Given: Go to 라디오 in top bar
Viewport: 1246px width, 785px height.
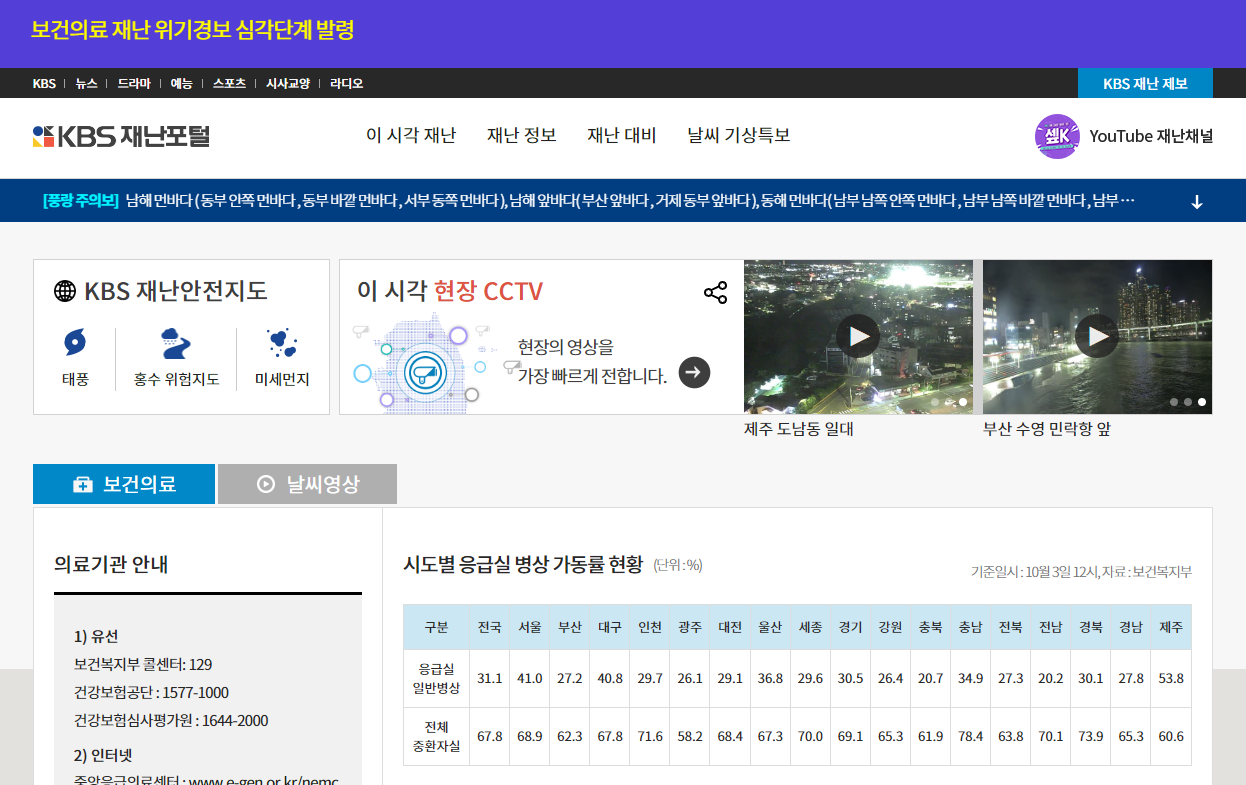Looking at the screenshot, I should [347, 83].
